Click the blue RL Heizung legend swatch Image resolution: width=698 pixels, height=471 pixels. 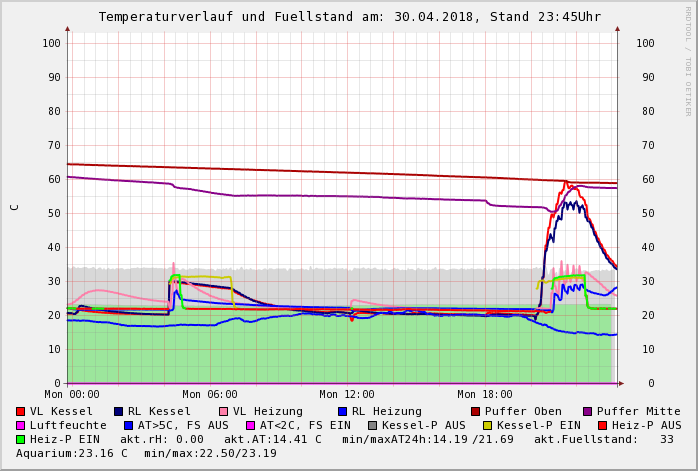[342, 411]
